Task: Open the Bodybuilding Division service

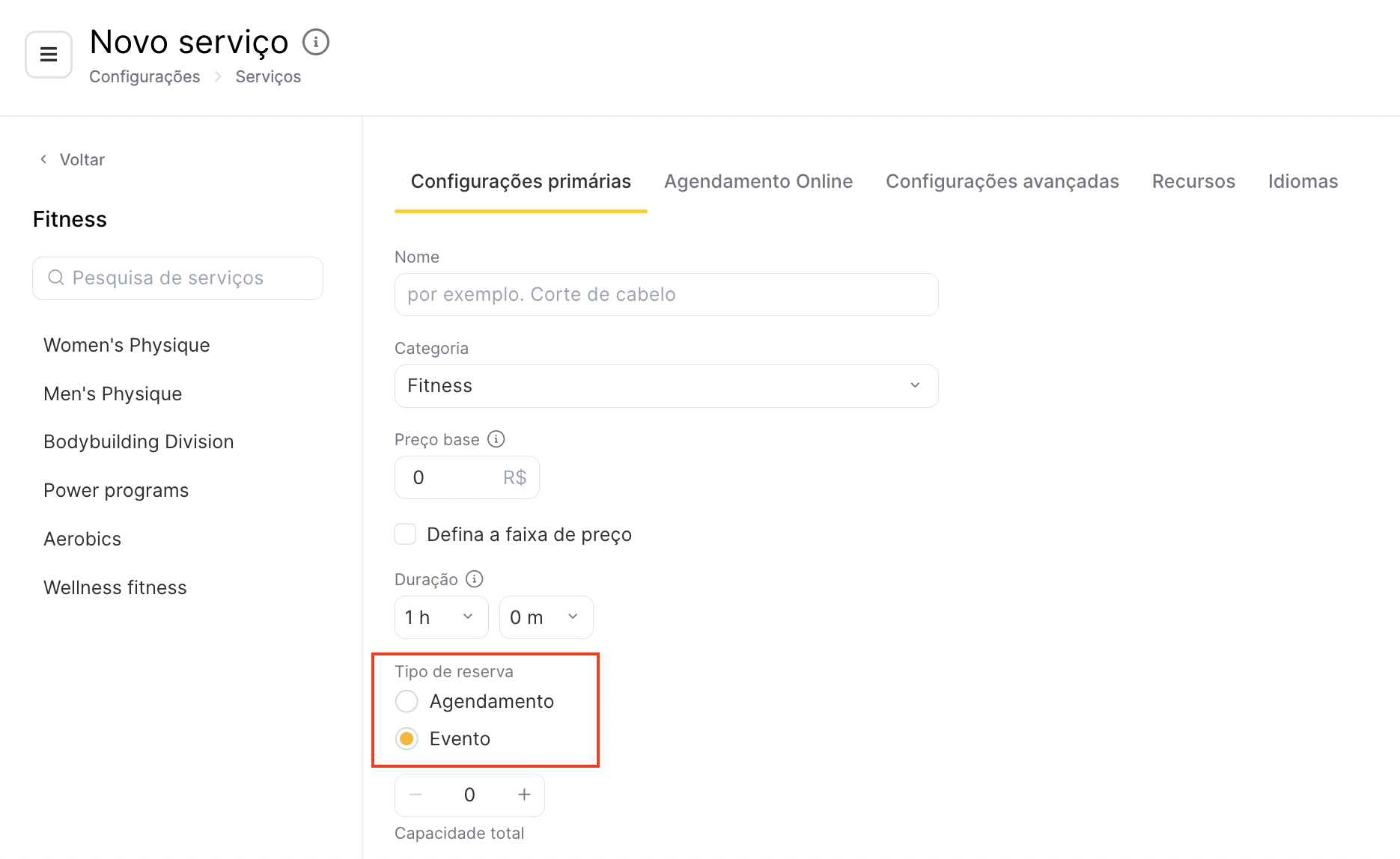Action: coord(139,441)
